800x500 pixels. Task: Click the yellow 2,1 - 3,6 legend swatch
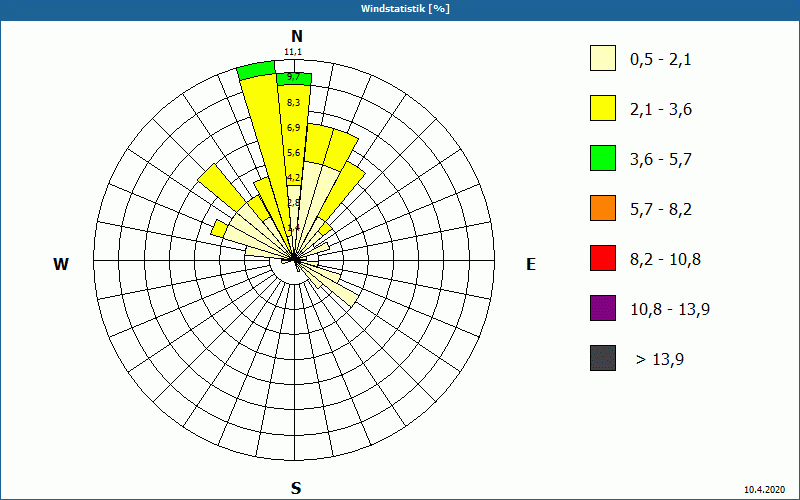603,108
